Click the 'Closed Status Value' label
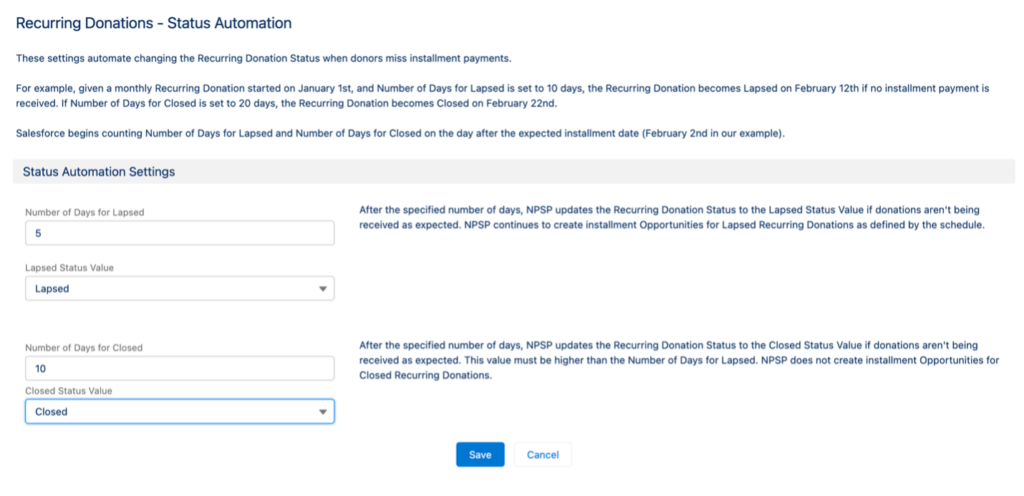The image size is (1024, 496). click(70, 391)
